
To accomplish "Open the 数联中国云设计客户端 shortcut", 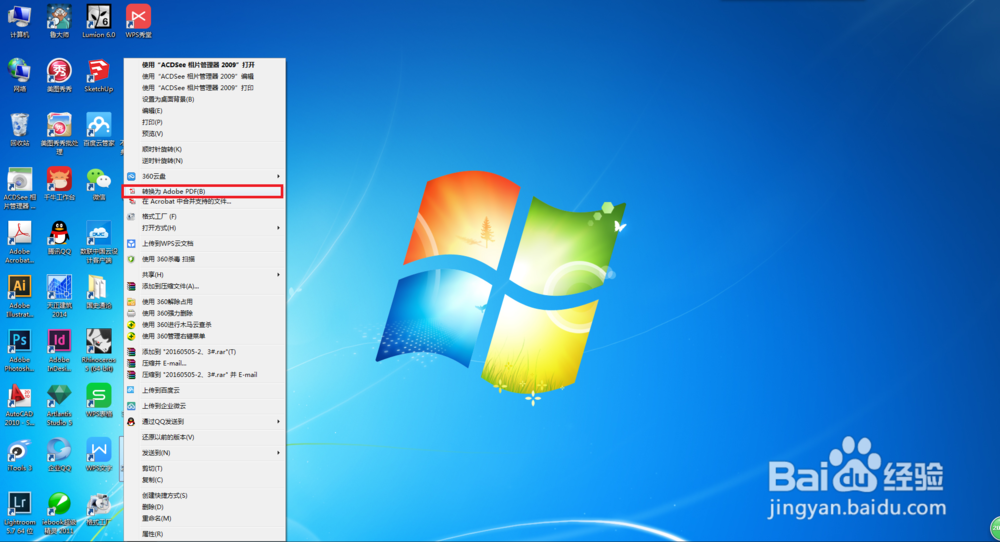I will tap(98, 242).
